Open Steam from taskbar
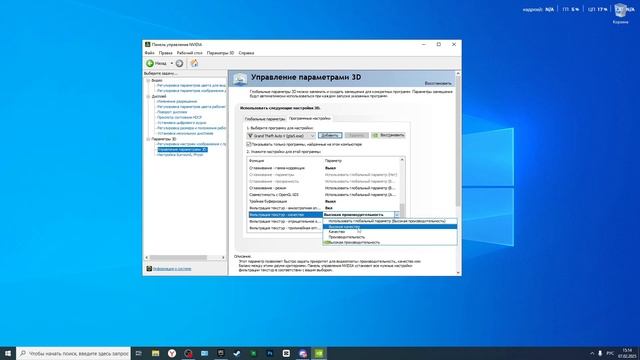The width and height of the screenshot is (640, 360). 237,353
